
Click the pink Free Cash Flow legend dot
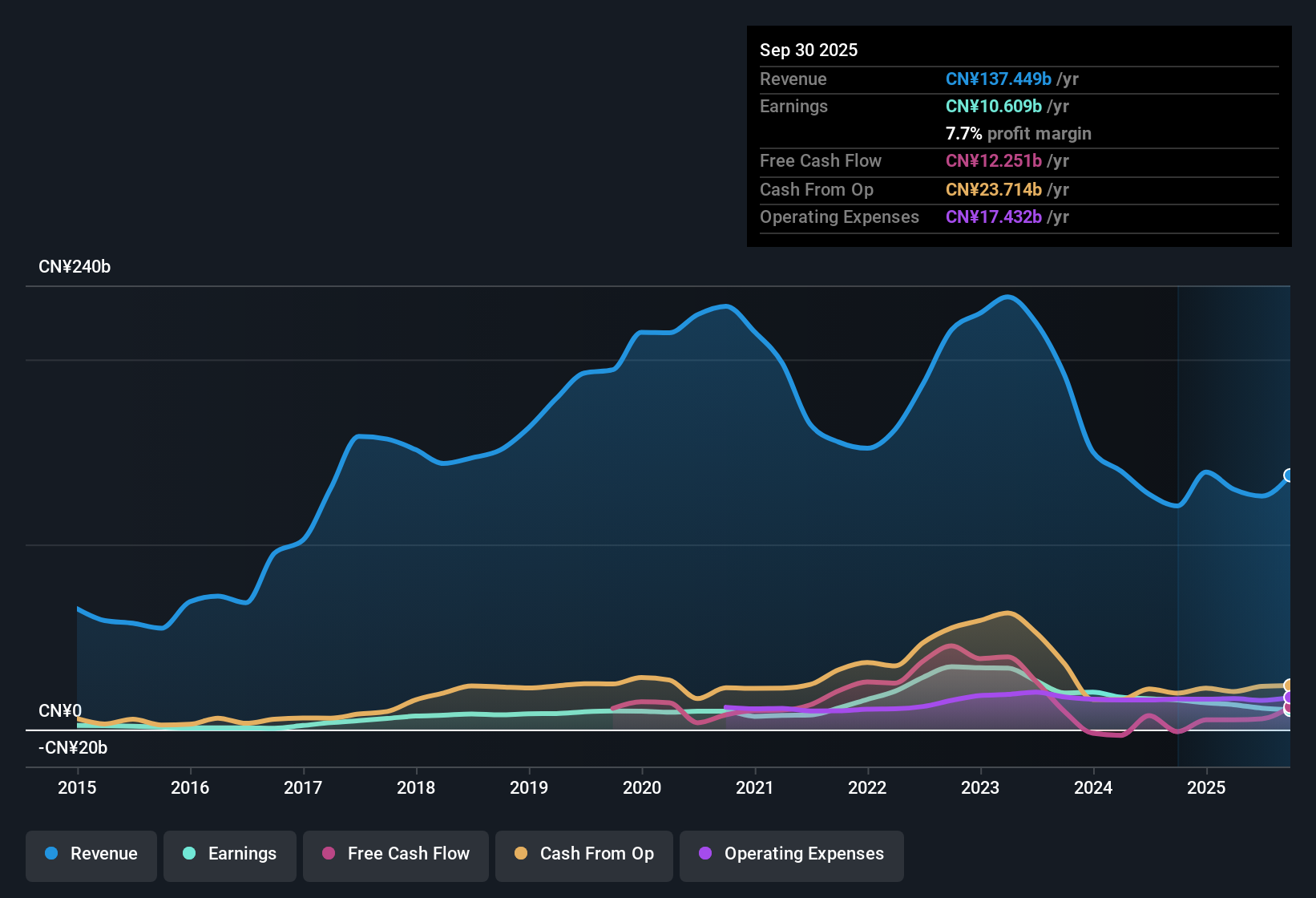pos(327,854)
